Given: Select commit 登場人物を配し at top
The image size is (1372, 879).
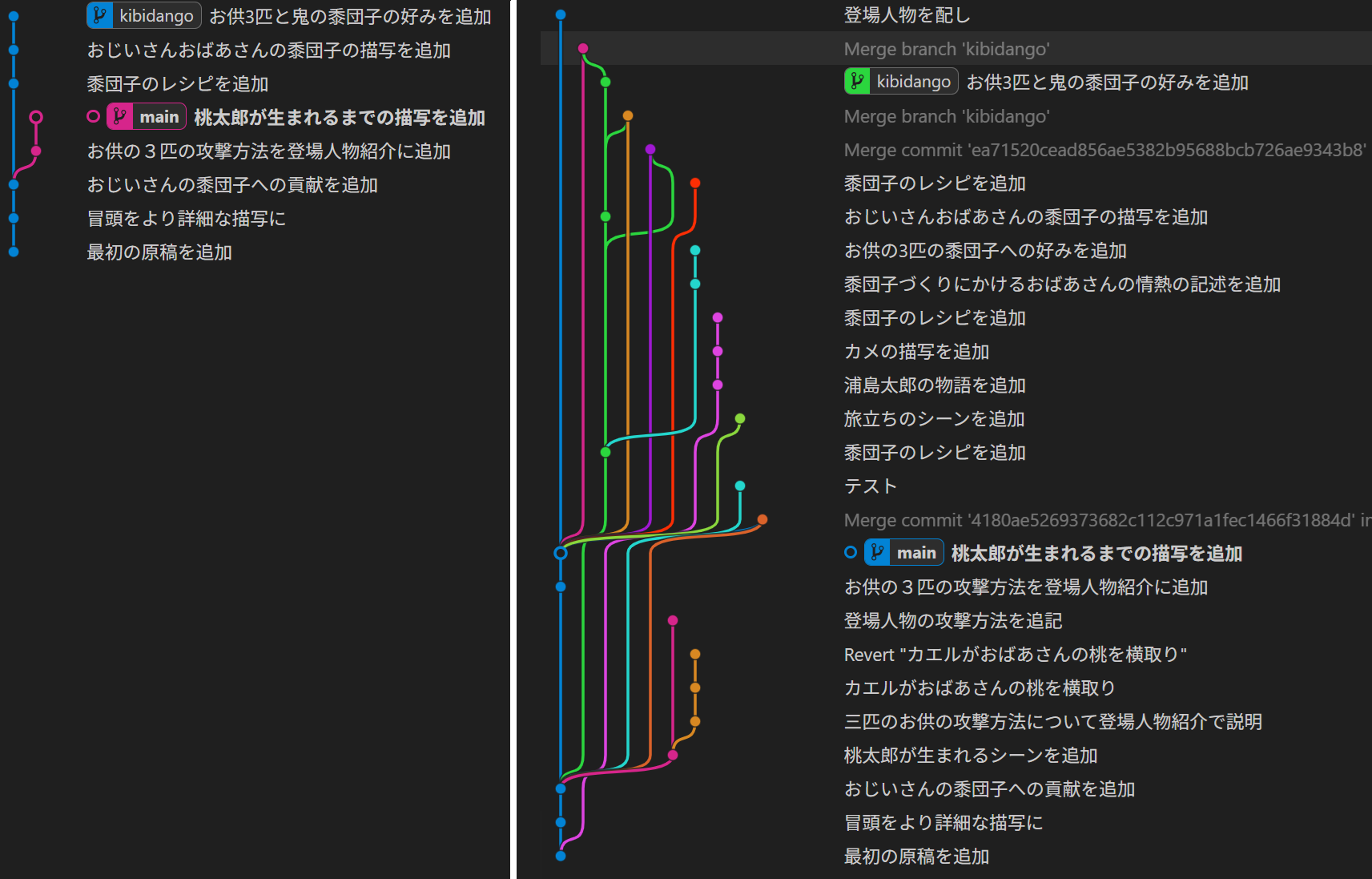Looking at the screenshot, I should 907,16.
